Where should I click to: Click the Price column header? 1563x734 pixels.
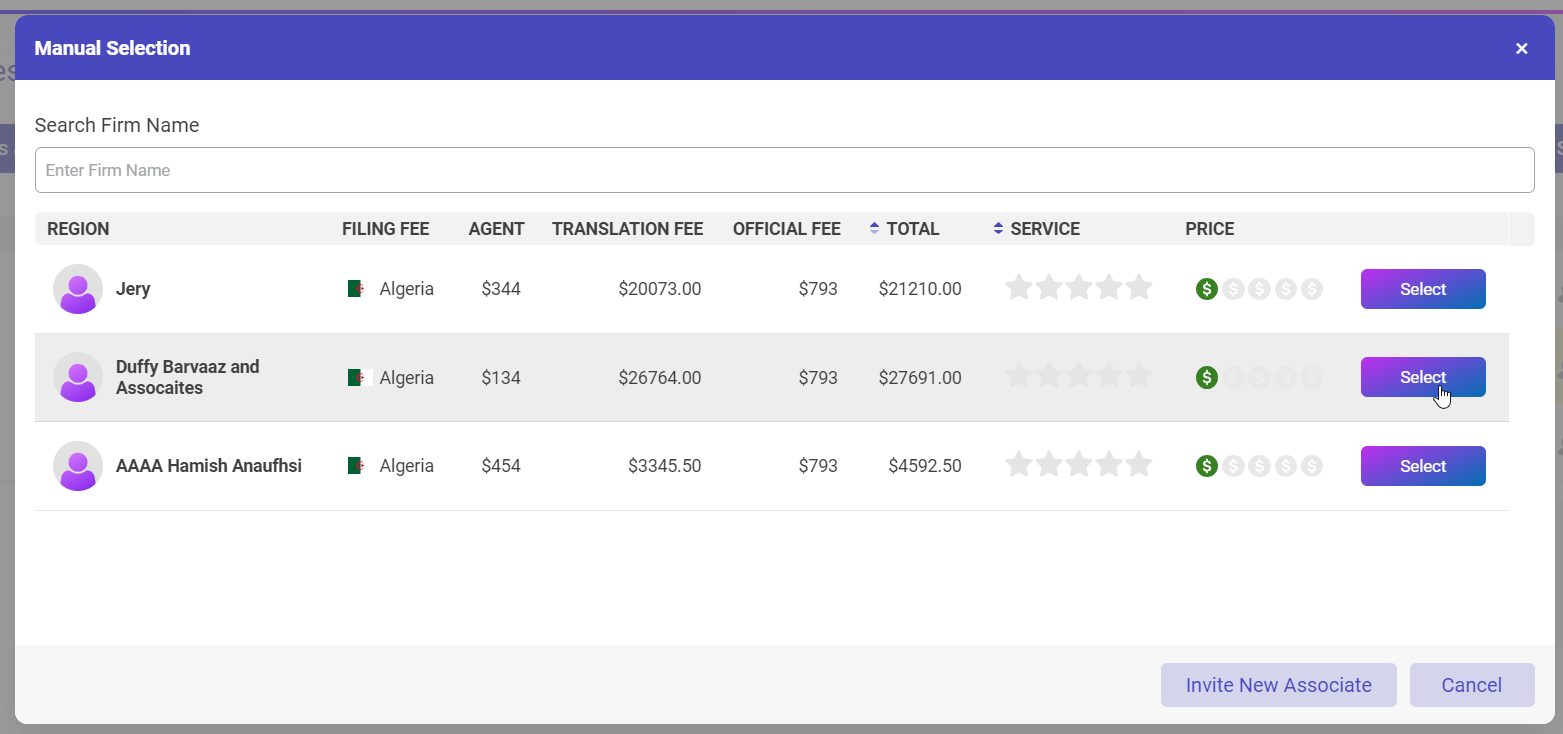[1209, 229]
